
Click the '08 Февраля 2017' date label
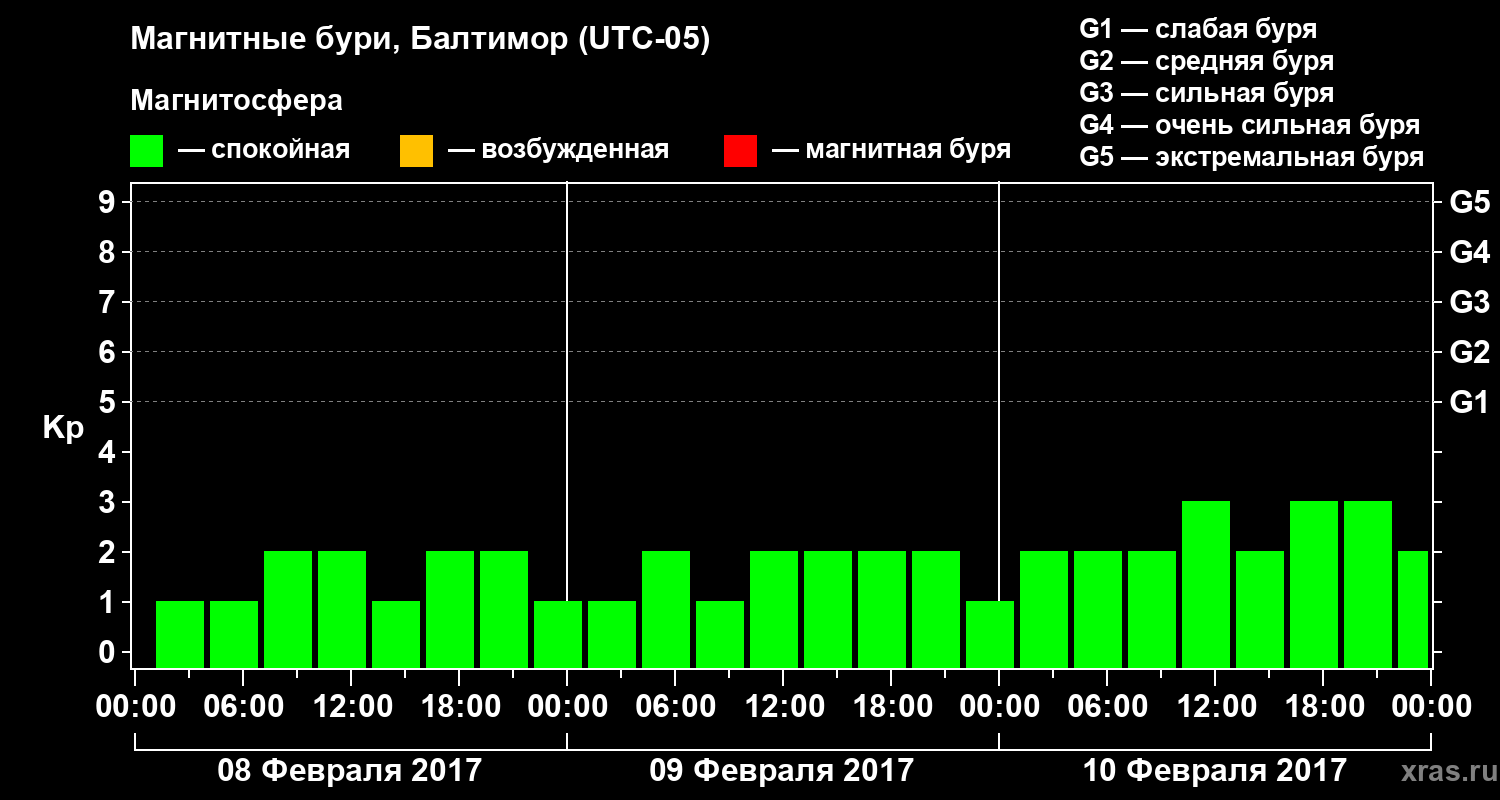click(350, 771)
